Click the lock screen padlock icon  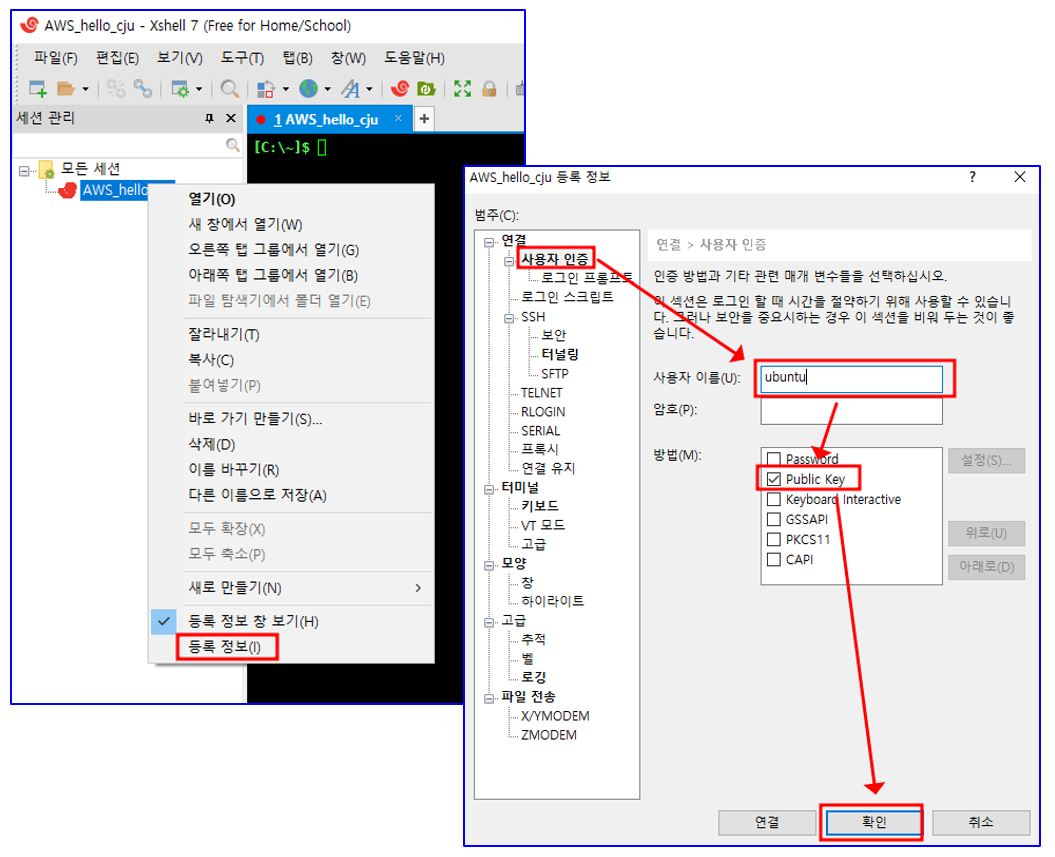tap(489, 88)
